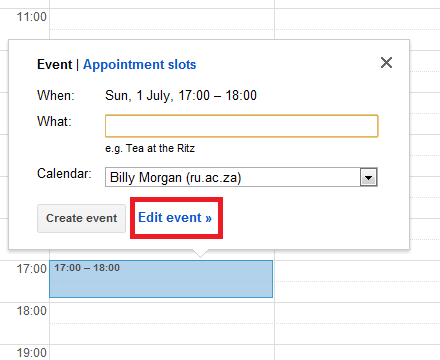Click the 19:00 slot in the event's column
Image resolution: width=440 pixels, height=360 pixels.
pyautogui.click(x=162, y=353)
